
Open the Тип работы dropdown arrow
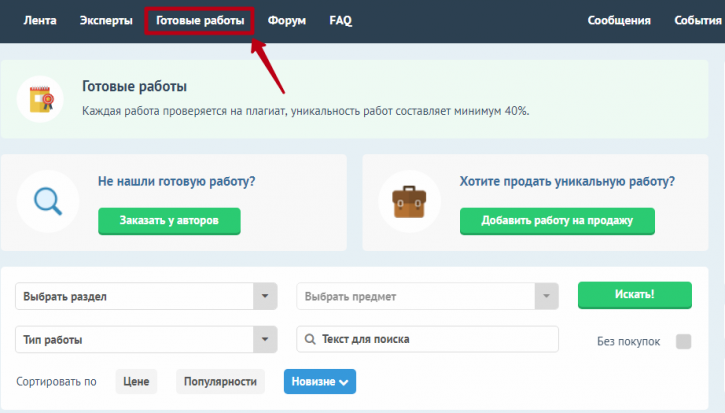pos(265,339)
